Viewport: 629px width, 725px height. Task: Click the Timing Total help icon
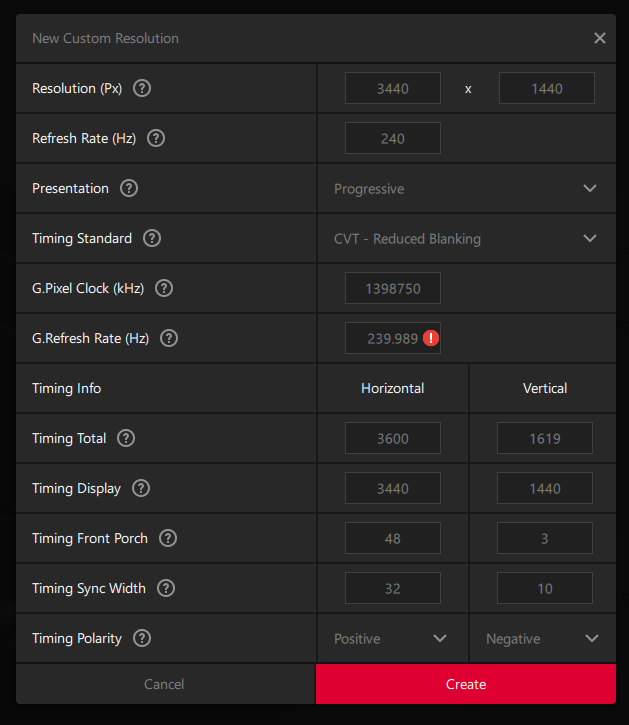coord(126,438)
